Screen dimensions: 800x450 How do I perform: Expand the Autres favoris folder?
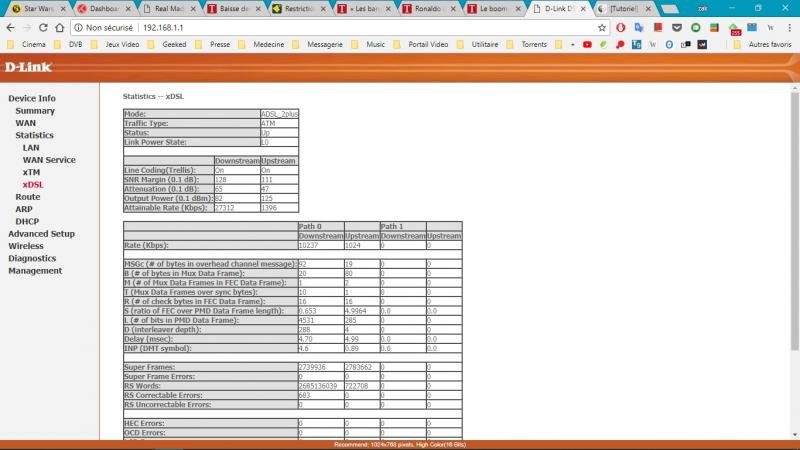763,44
